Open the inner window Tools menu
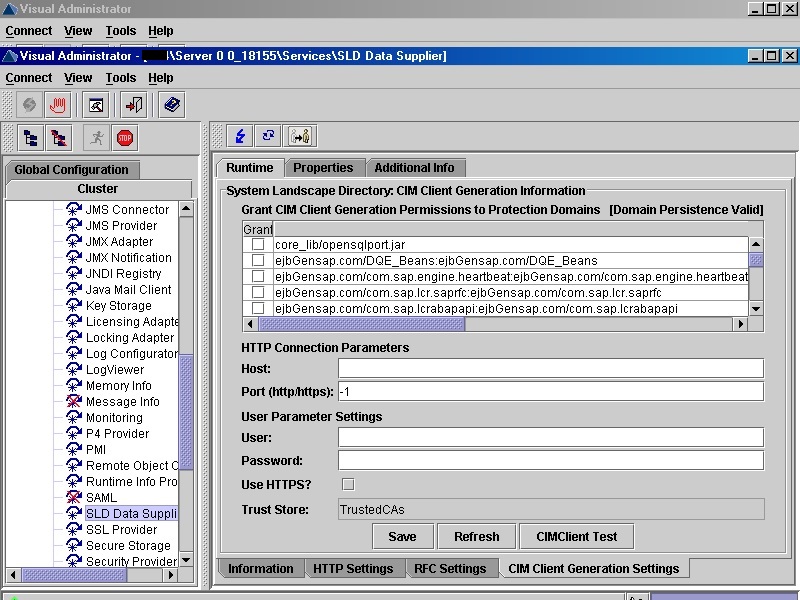The width and height of the screenshot is (800, 600). [x=121, y=78]
